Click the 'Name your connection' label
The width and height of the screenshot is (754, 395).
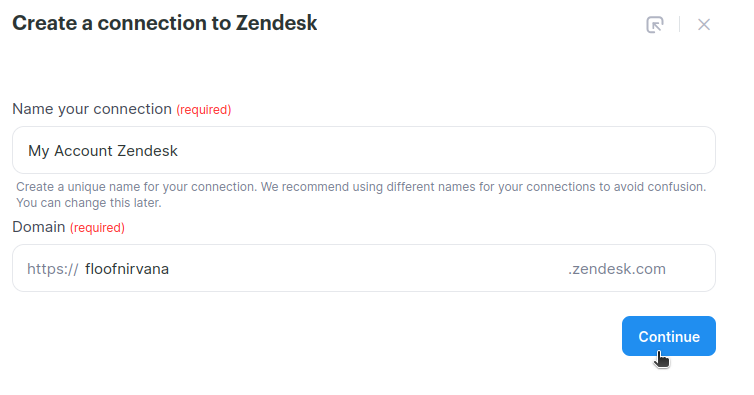coord(92,109)
